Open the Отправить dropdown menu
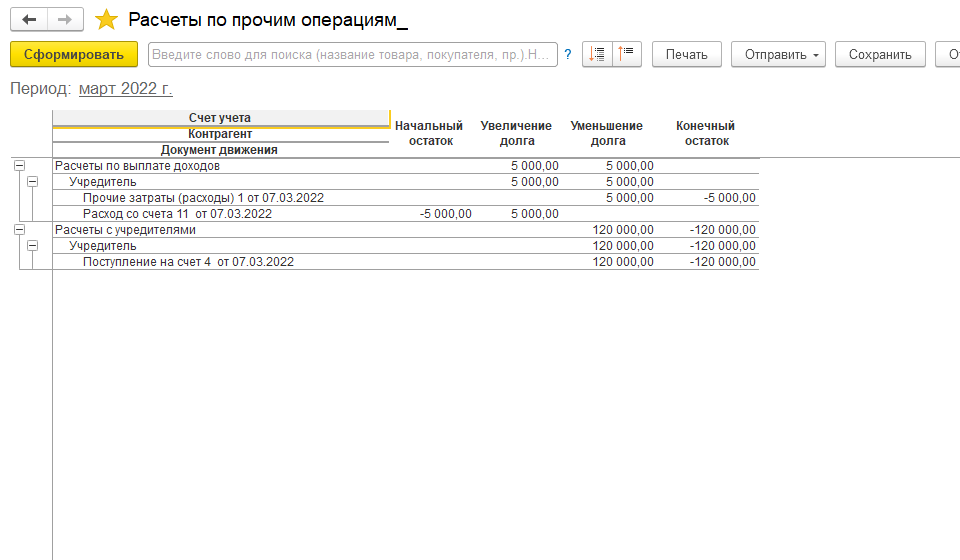 (777, 55)
